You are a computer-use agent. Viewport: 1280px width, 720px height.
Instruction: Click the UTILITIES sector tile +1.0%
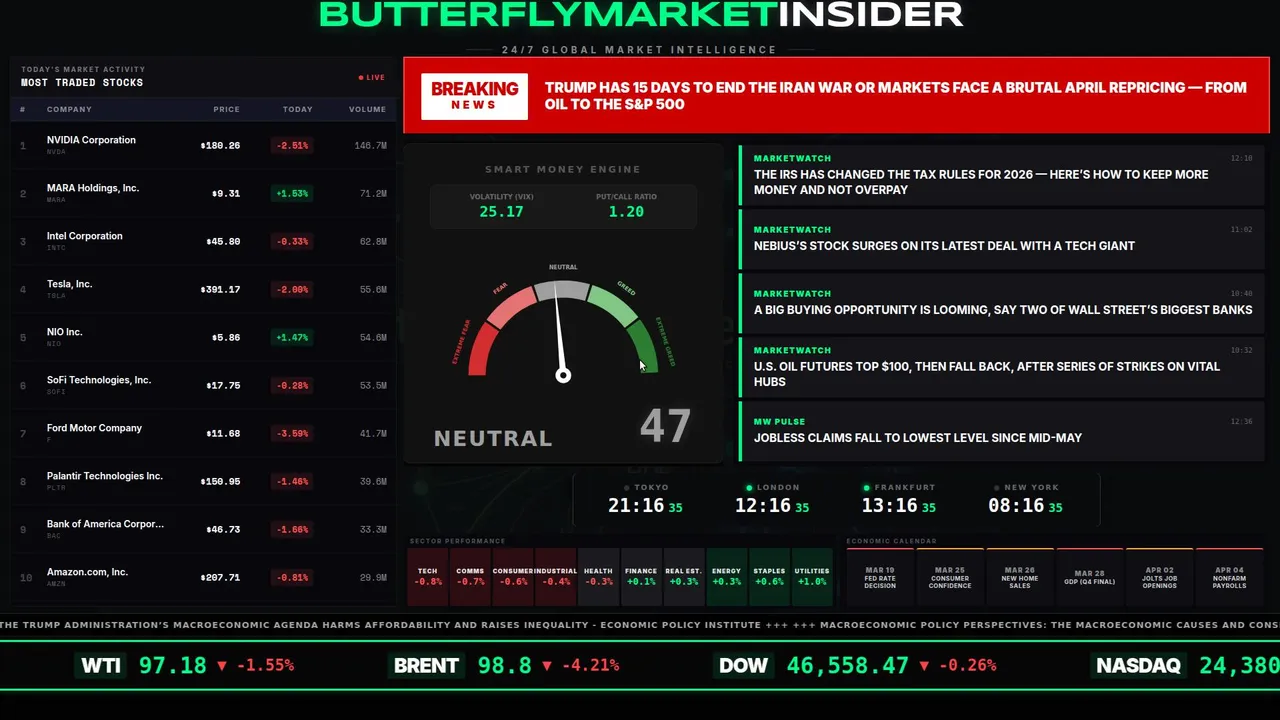coord(812,576)
